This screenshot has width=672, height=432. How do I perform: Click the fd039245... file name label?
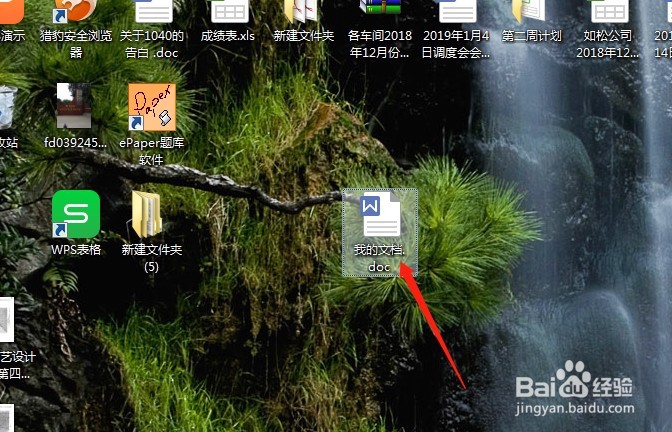coord(75,142)
